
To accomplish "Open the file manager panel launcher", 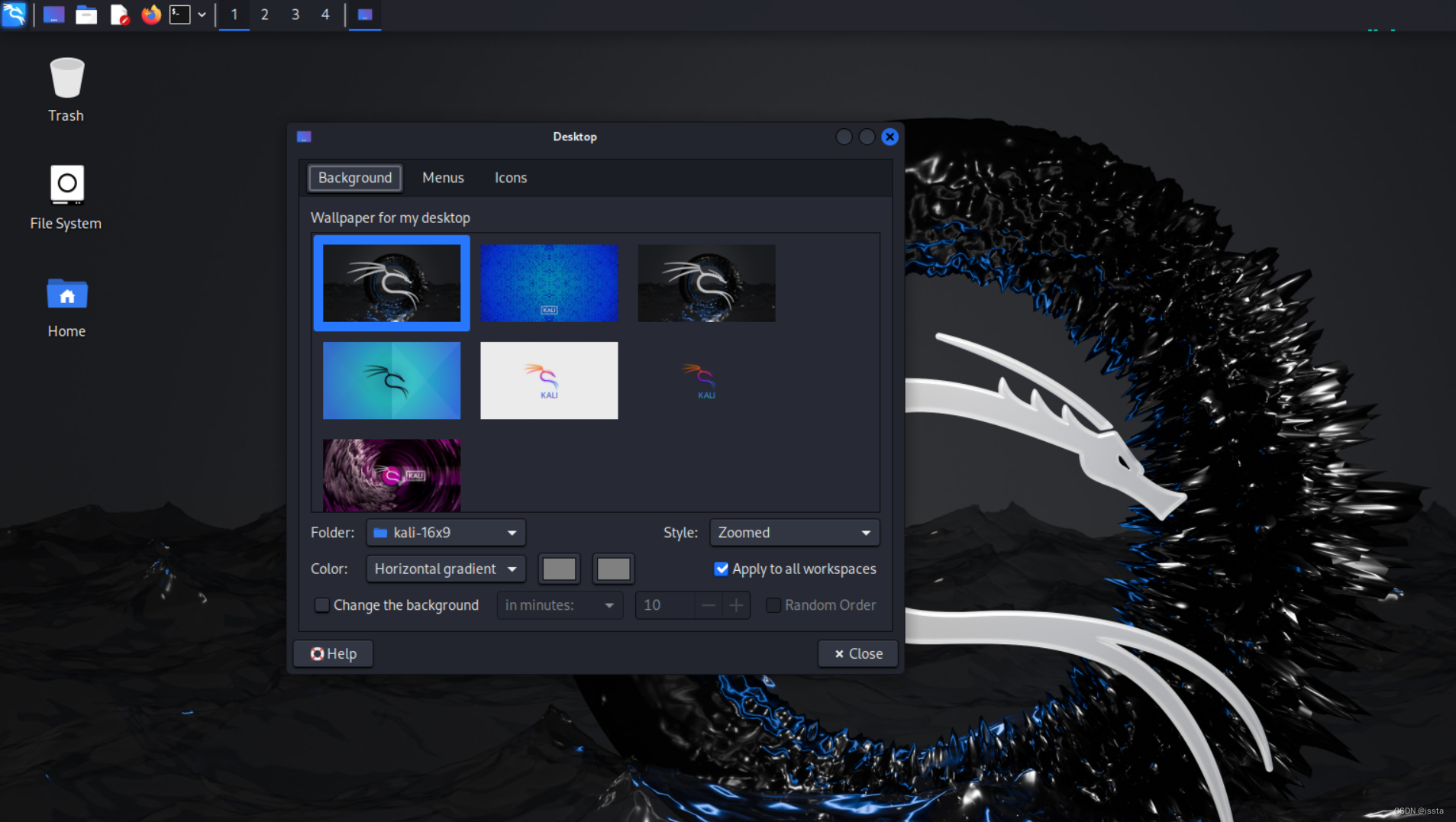I will click(x=86, y=15).
